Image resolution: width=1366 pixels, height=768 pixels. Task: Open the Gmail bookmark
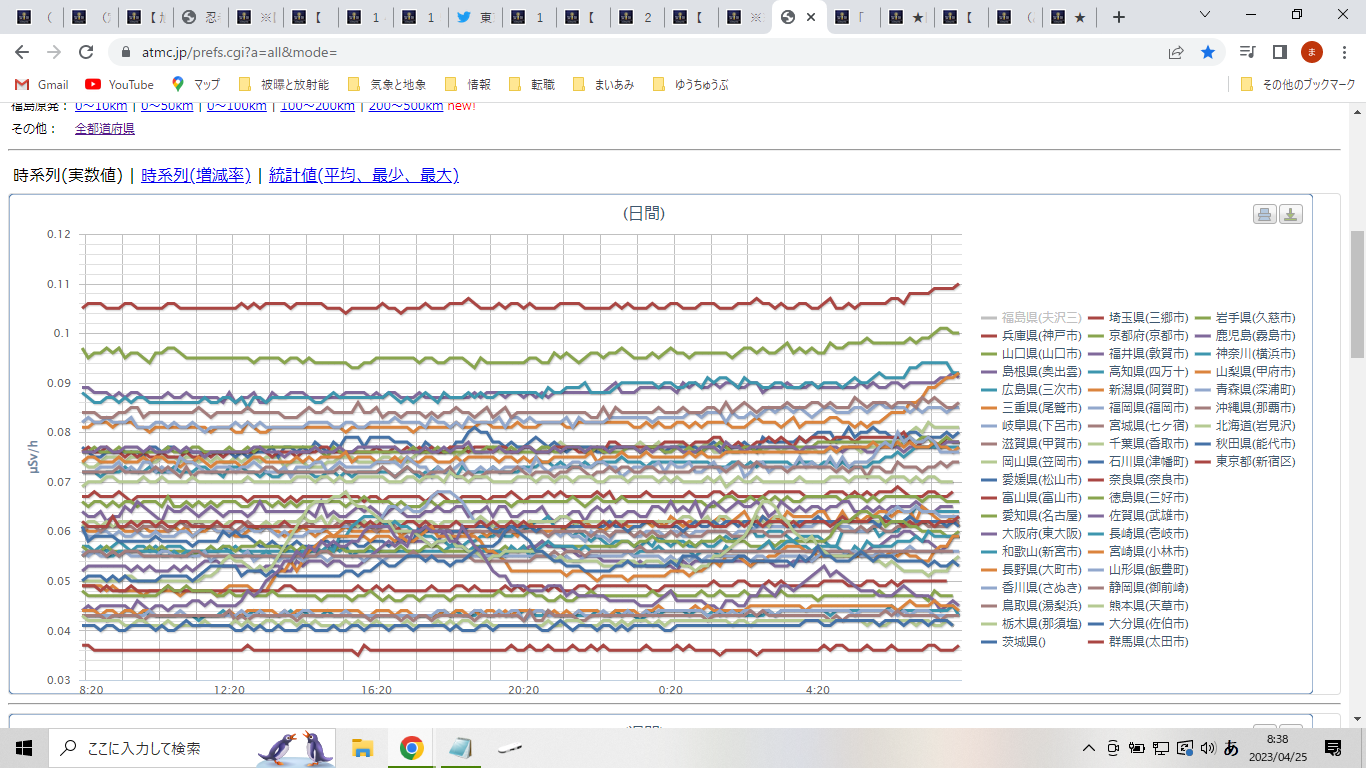click(42, 84)
